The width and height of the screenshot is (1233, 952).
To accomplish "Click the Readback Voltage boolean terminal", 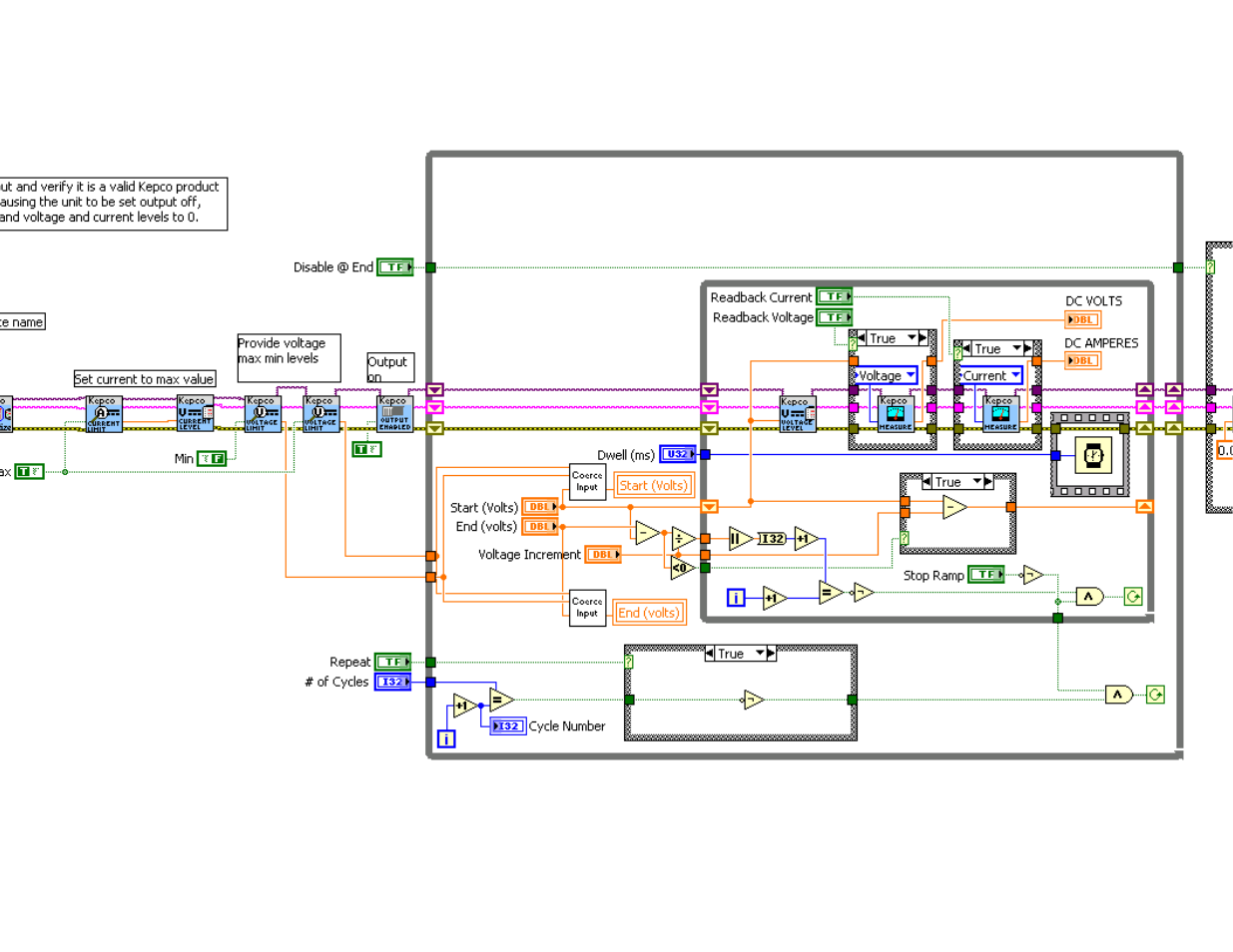I will 835,317.
